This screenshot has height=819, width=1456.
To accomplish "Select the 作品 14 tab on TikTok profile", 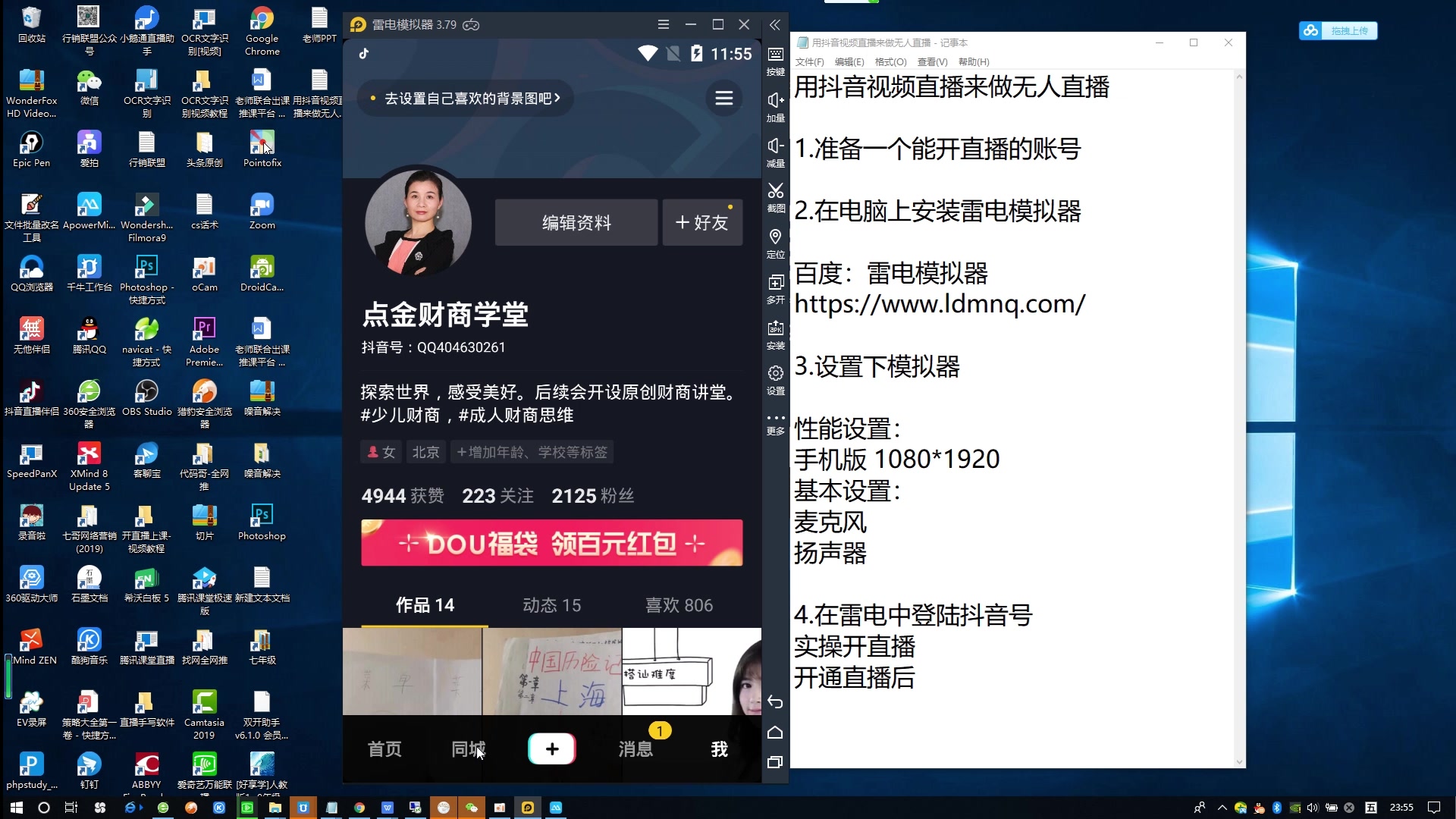I will tap(424, 604).
